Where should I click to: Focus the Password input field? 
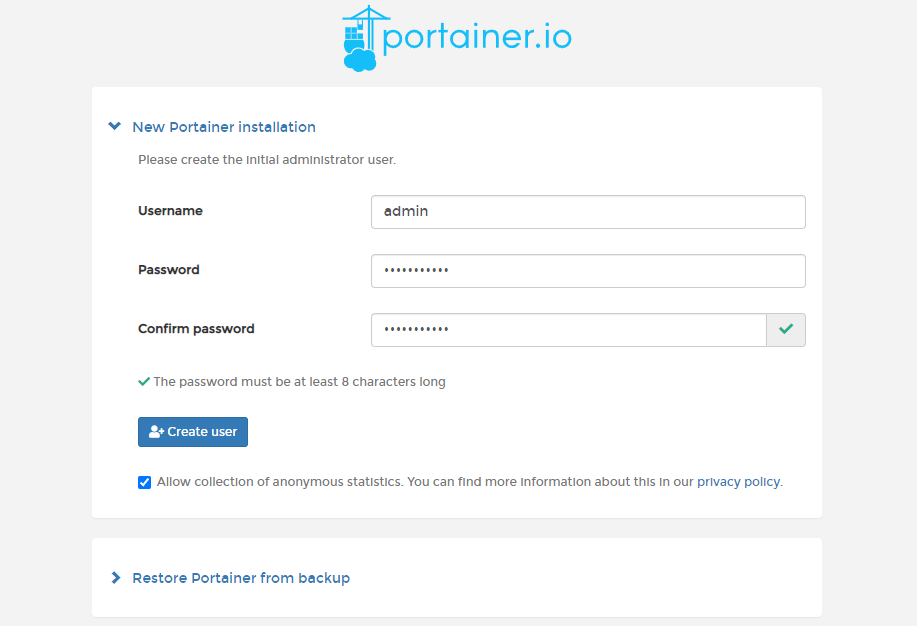588,271
